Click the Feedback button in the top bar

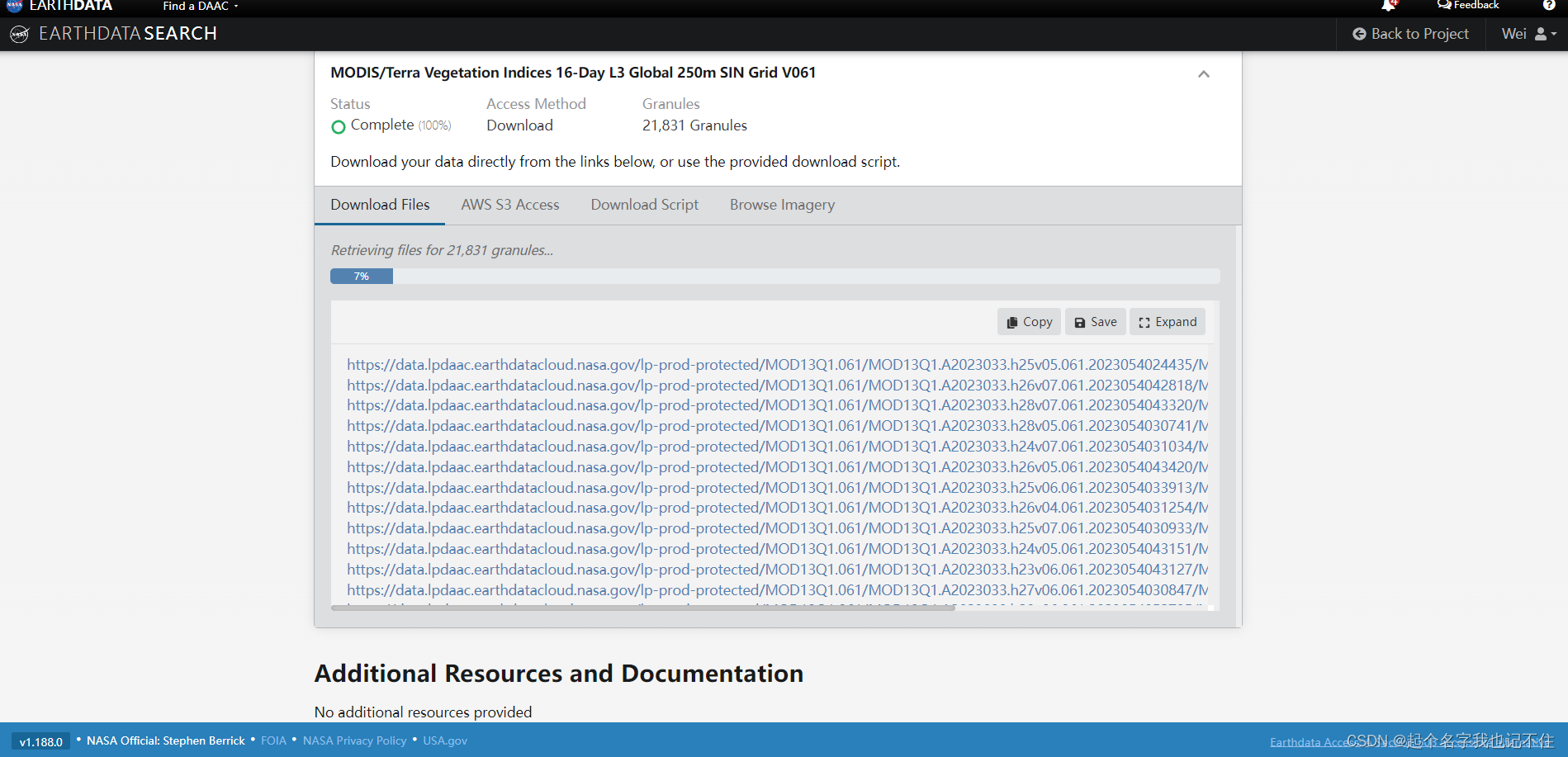[x=1468, y=5]
